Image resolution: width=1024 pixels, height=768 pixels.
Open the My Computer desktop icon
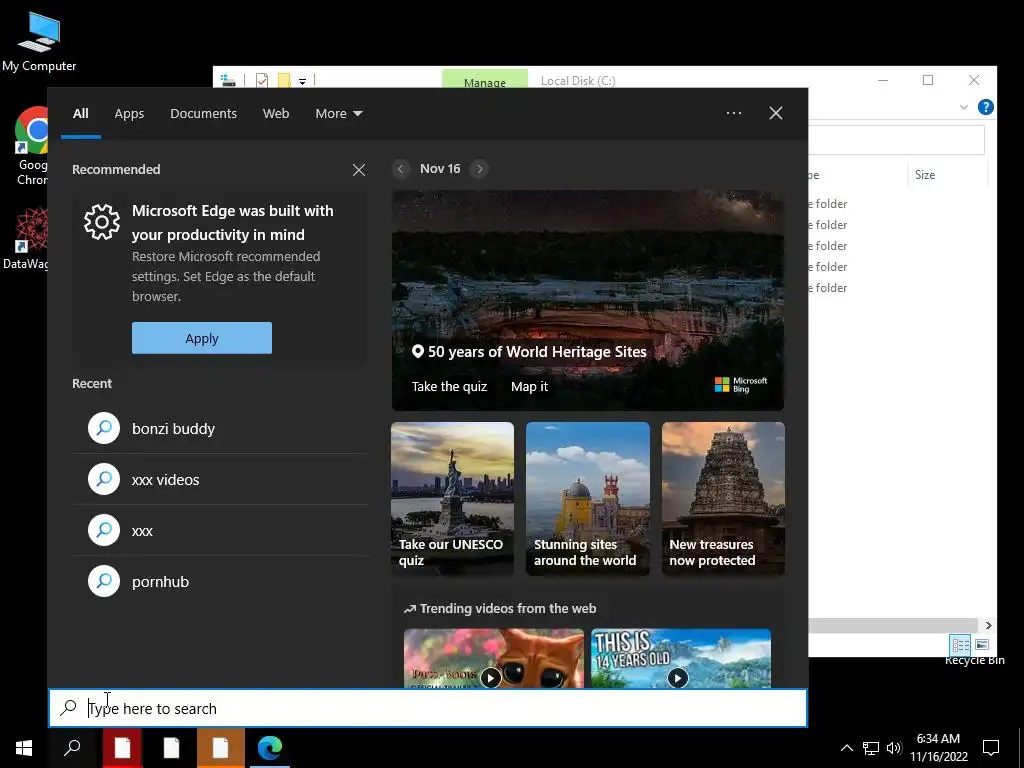click(x=39, y=40)
